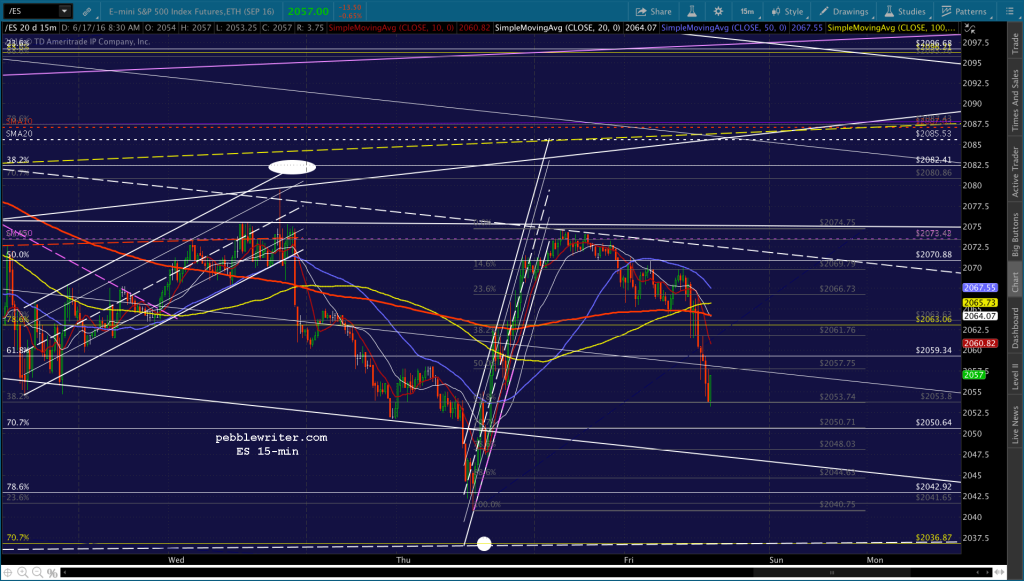Click the zoom in magnifier icon
The height and width of the screenshot is (581, 1024).
tap(23, 573)
